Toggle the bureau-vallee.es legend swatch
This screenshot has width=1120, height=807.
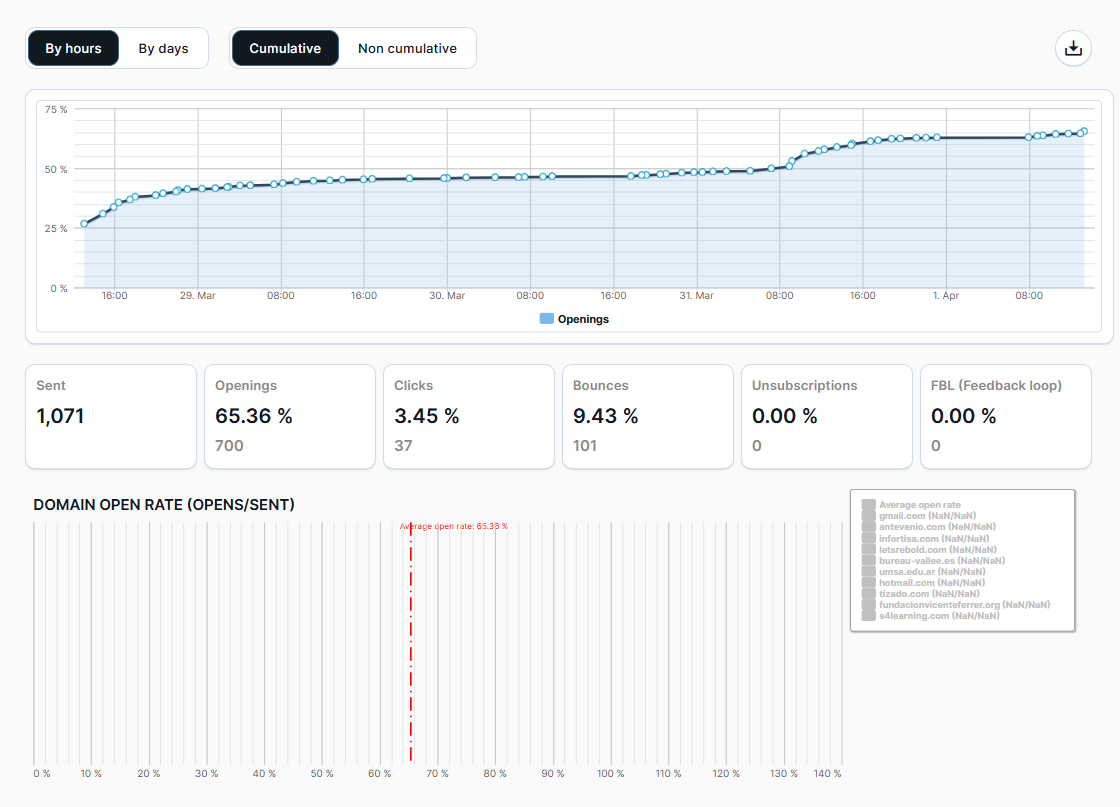point(868,560)
